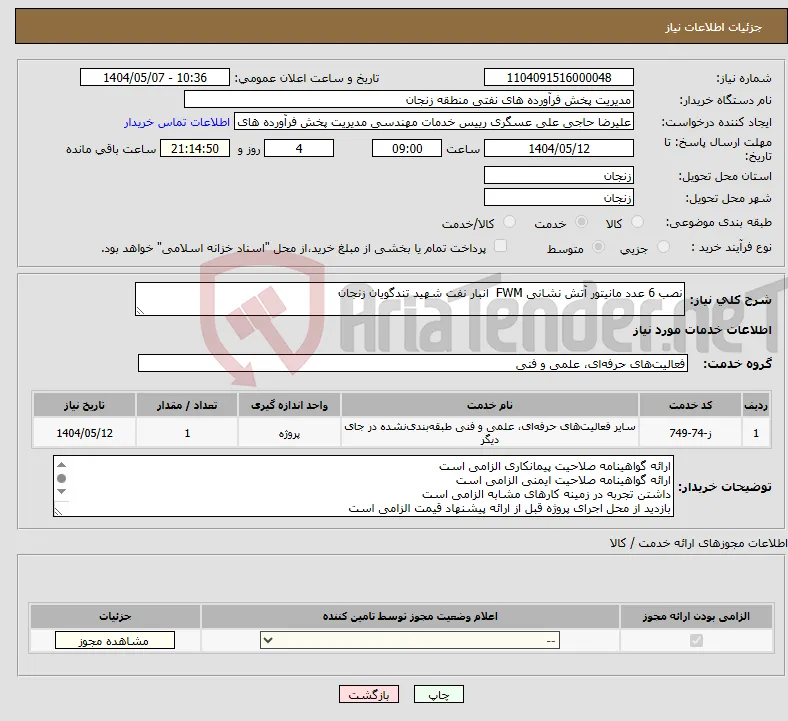
Task: Select the خدمت radio button
Action: click(581, 222)
